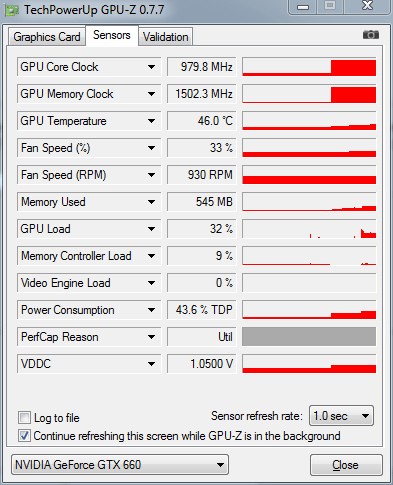Image resolution: width=393 pixels, height=485 pixels.
Task: Click the GPU-Z app icon in title bar
Action: coord(12,10)
